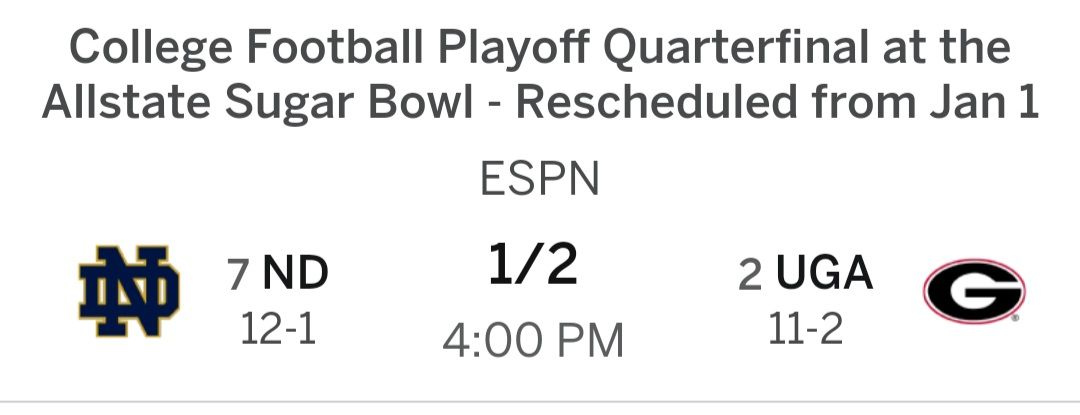Image resolution: width=1080 pixels, height=415 pixels.
Task: Select the registered trademark symbol beside Georgia logo
Action: tap(1015, 319)
